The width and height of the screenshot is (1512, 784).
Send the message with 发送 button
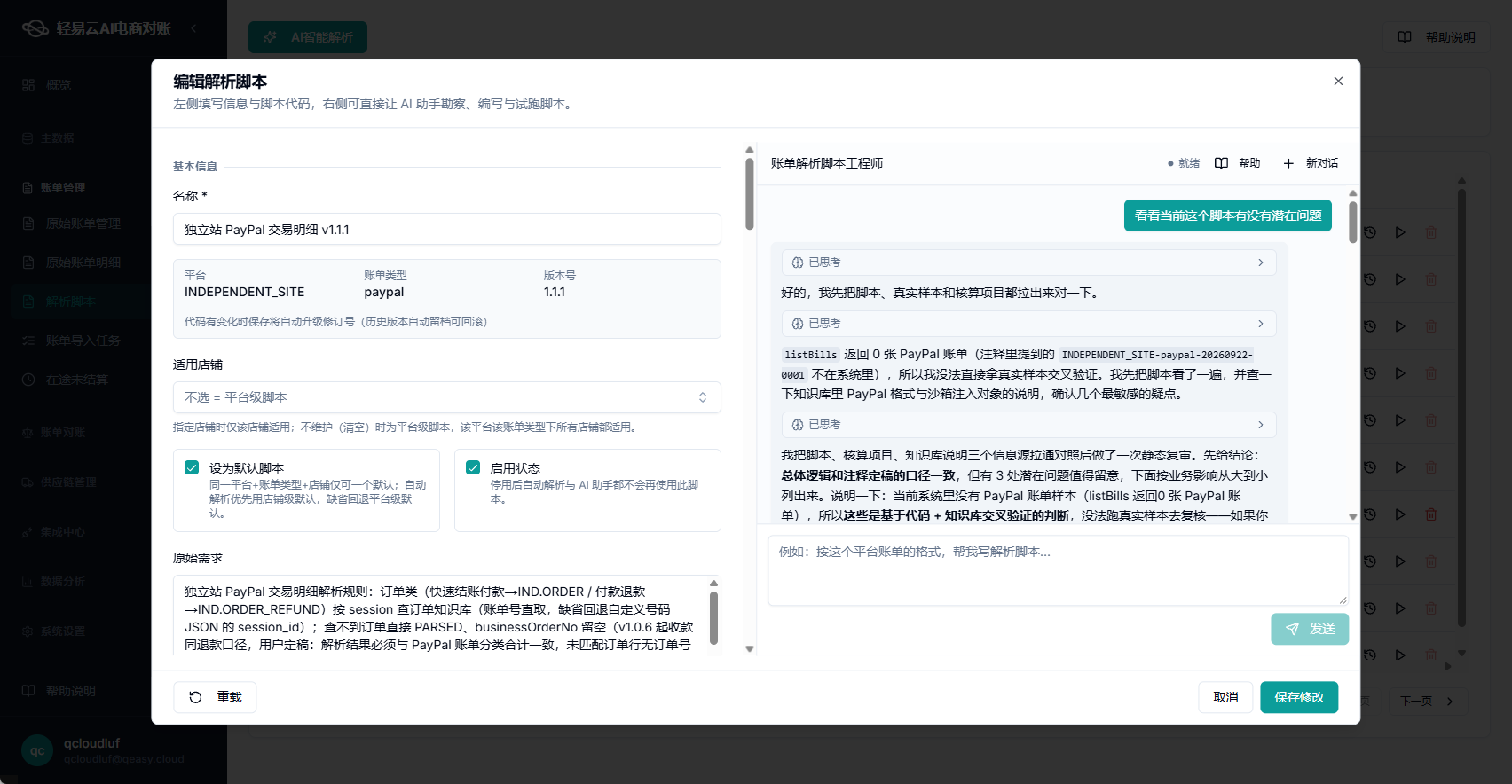pos(1310,629)
